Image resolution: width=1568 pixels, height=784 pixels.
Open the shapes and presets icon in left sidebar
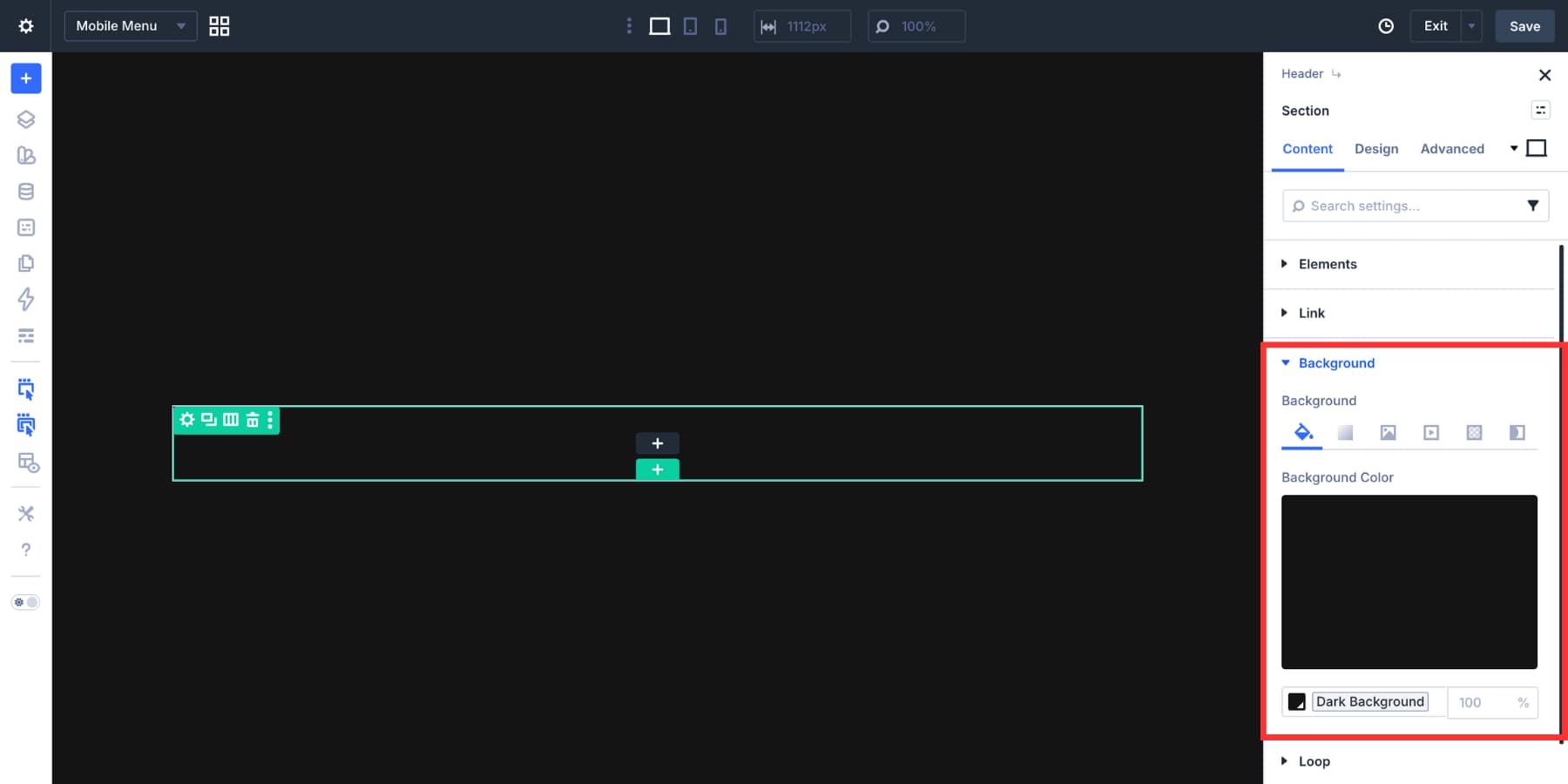pos(26,155)
